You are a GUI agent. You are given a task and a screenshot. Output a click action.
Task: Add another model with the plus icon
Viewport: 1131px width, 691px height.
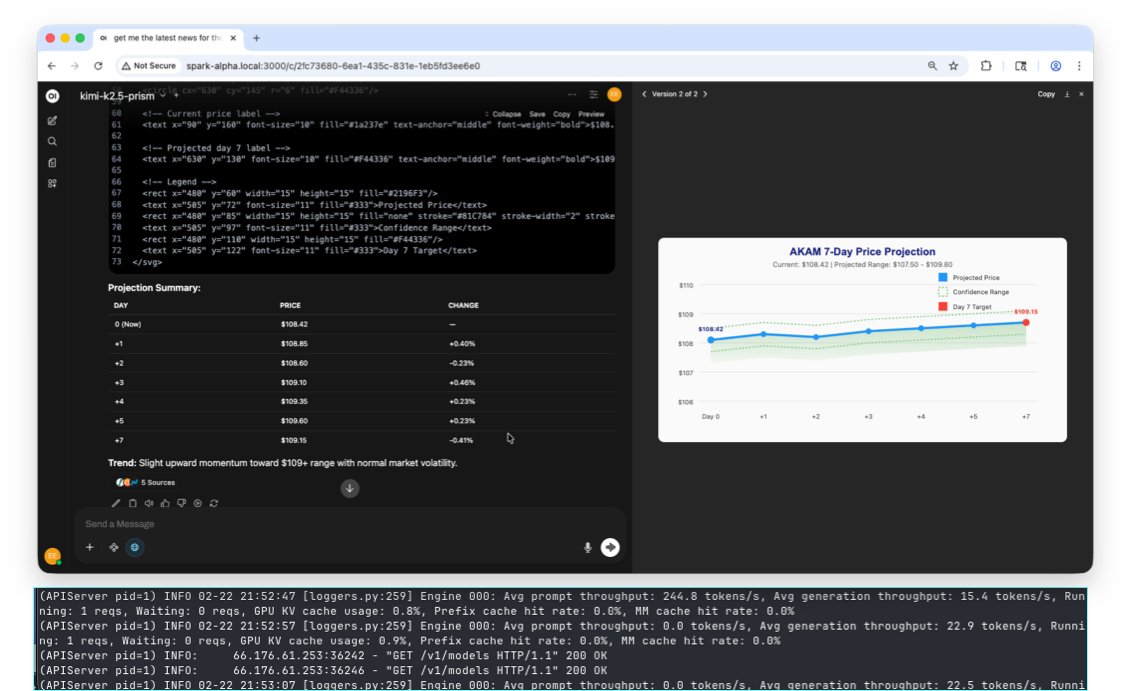click(x=175, y=95)
